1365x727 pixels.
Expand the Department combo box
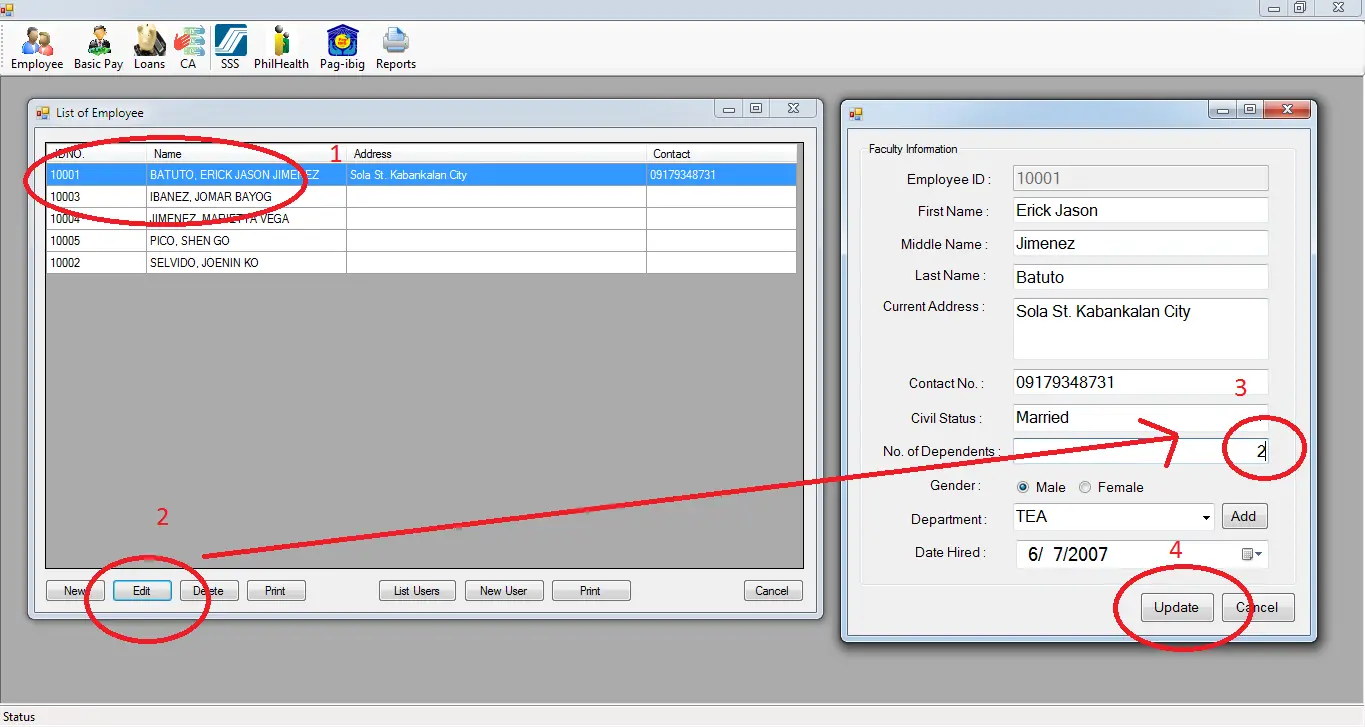1205,518
